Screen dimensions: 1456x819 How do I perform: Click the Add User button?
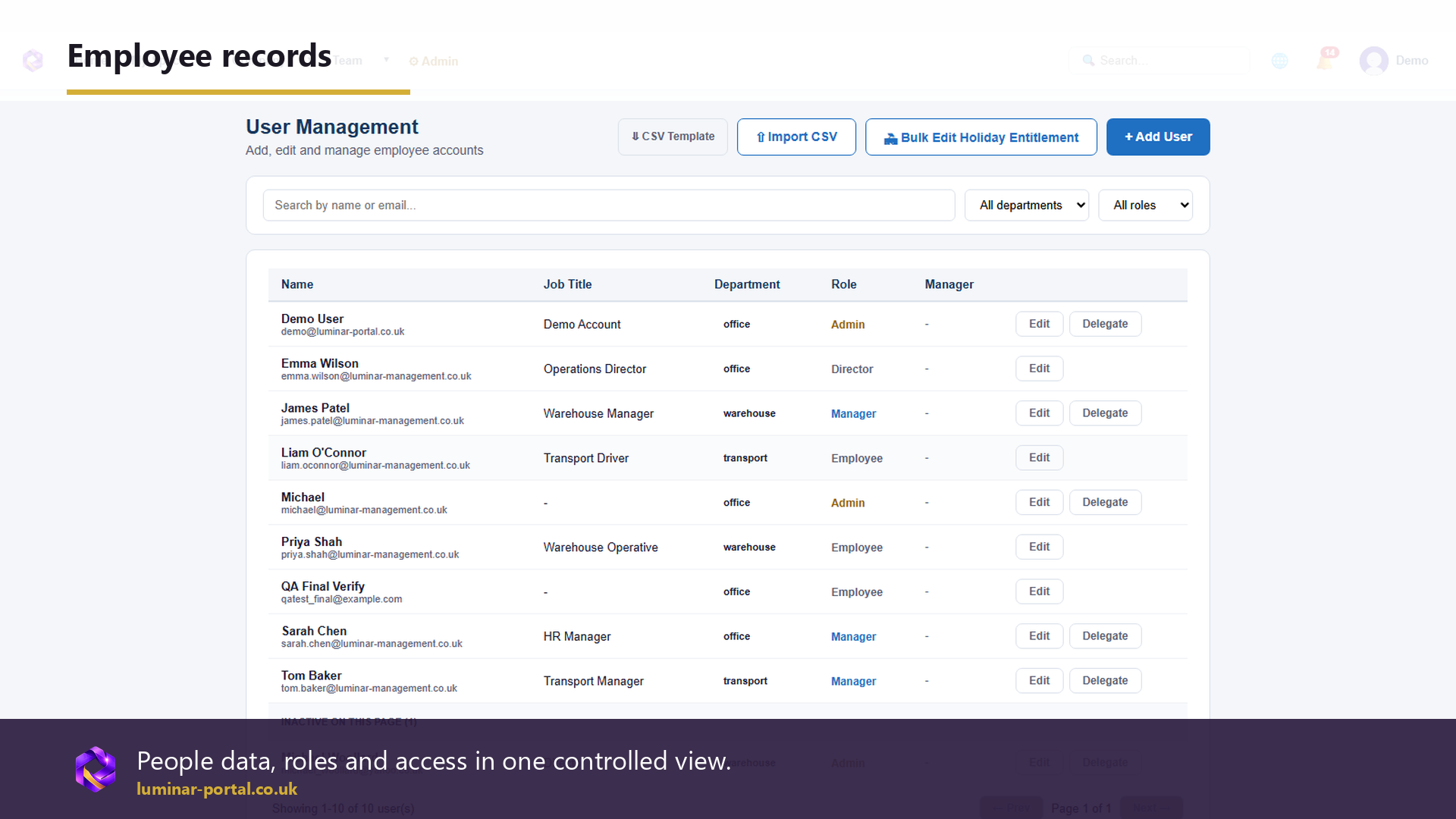(1158, 136)
